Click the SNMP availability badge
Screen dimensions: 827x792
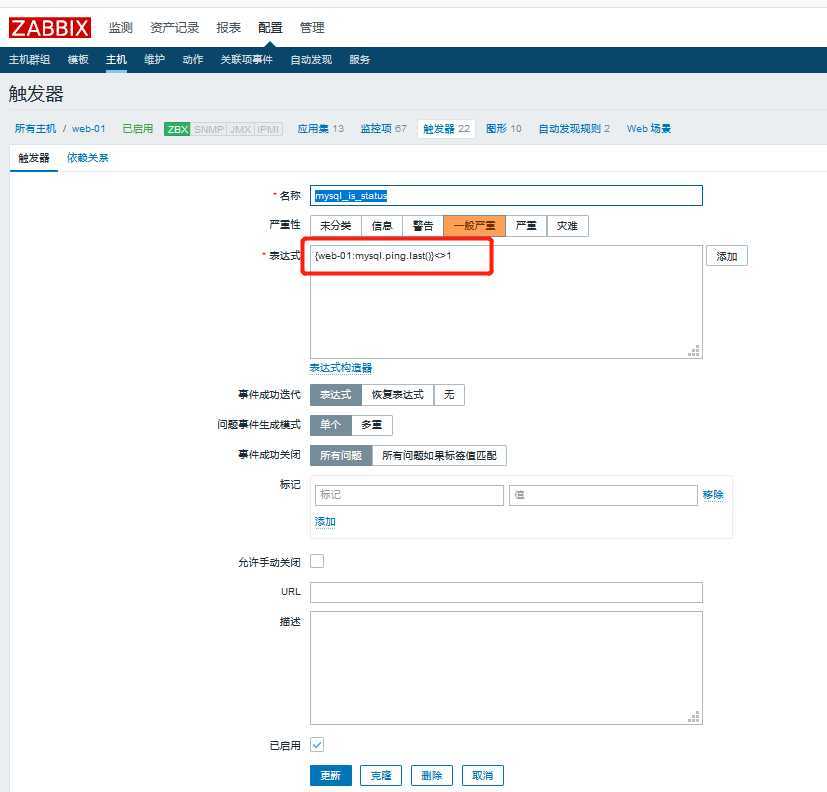(208, 129)
